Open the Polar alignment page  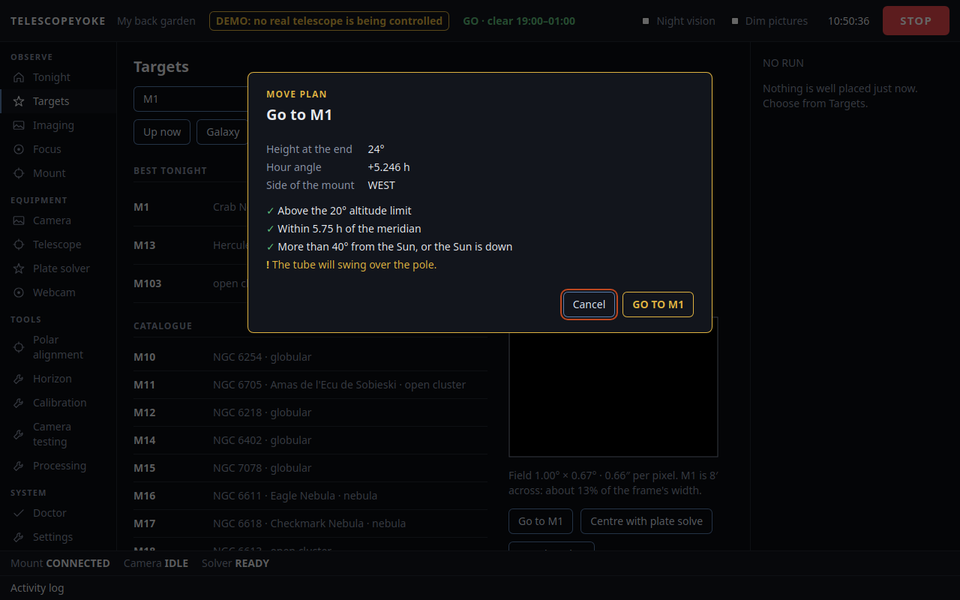[58, 347]
